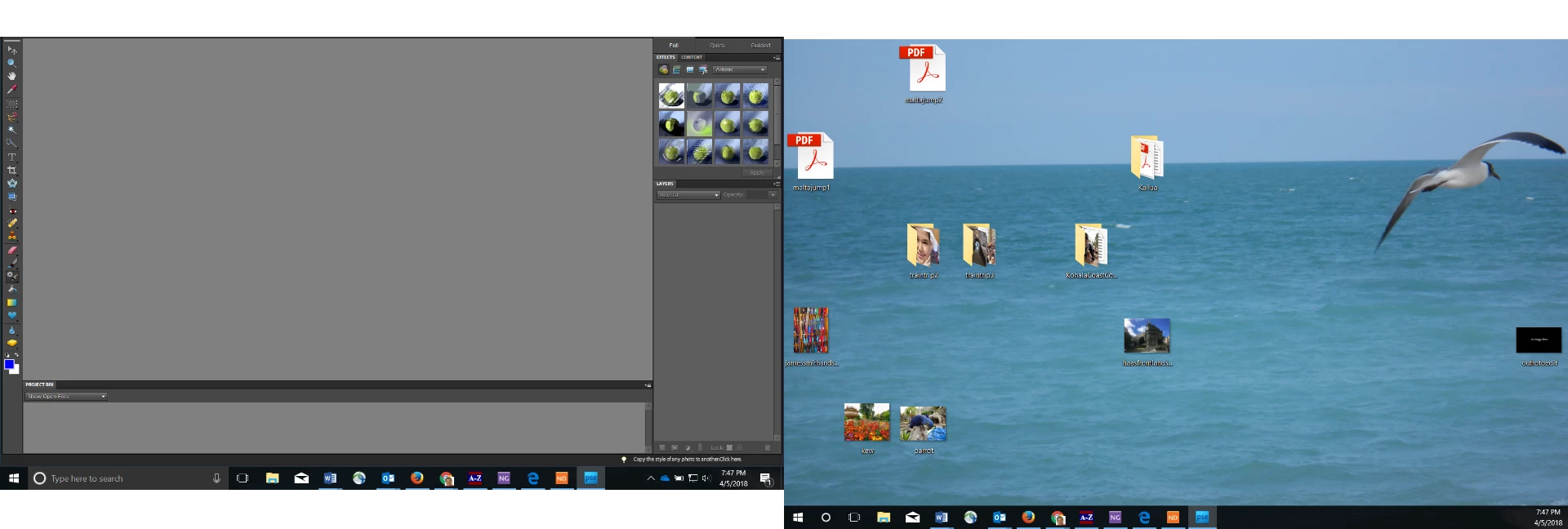Click the new layer icon in Layers panel
Screen dimensions: 1568x529
[661, 447]
